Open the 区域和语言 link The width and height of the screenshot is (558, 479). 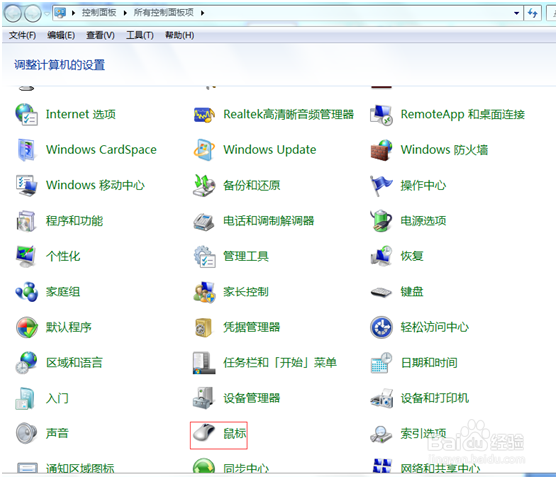(x=74, y=363)
